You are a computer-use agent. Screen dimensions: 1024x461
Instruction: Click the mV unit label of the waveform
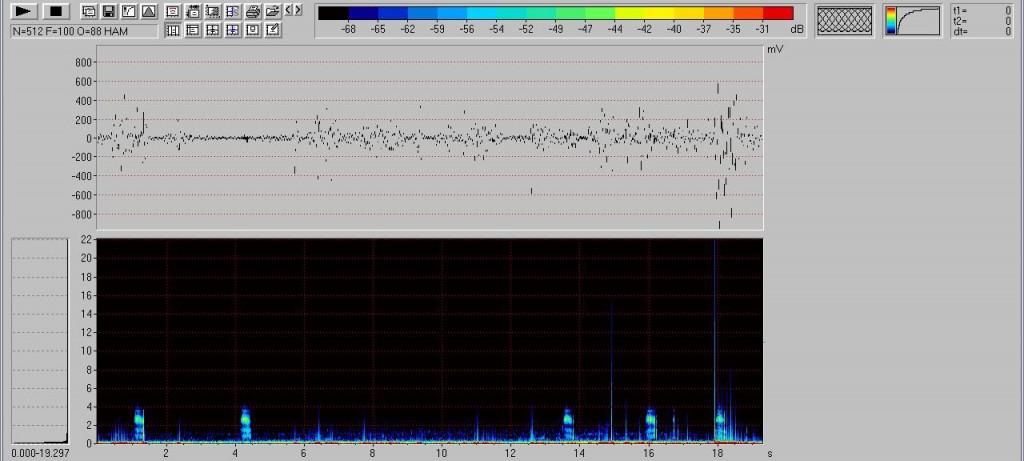pyautogui.click(x=775, y=49)
